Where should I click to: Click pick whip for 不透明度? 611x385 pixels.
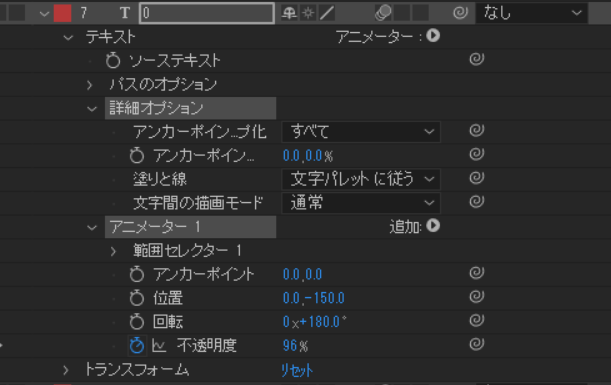click(x=477, y=344)
